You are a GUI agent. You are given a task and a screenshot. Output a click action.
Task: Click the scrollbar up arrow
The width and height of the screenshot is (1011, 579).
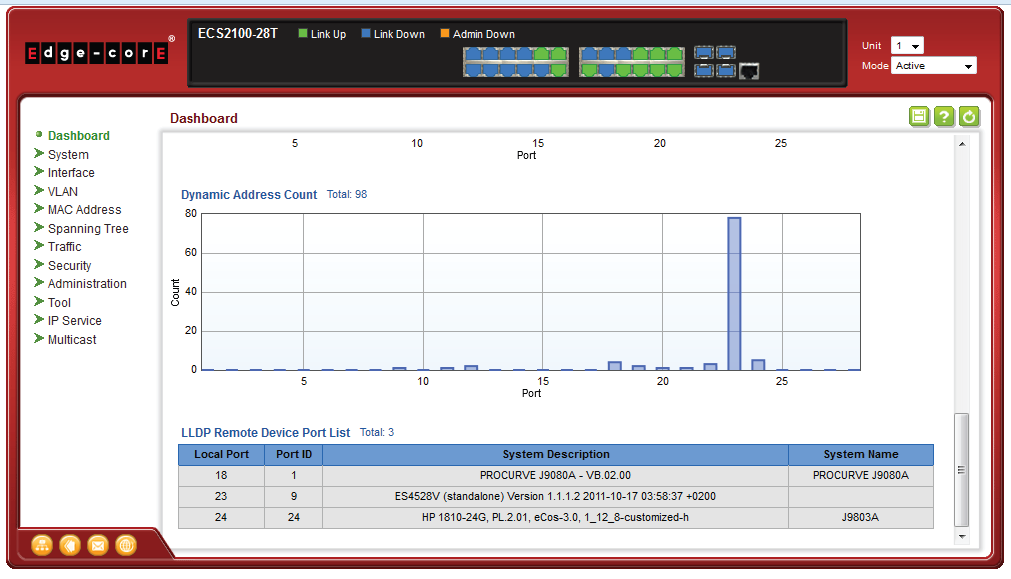click(961, 144)
